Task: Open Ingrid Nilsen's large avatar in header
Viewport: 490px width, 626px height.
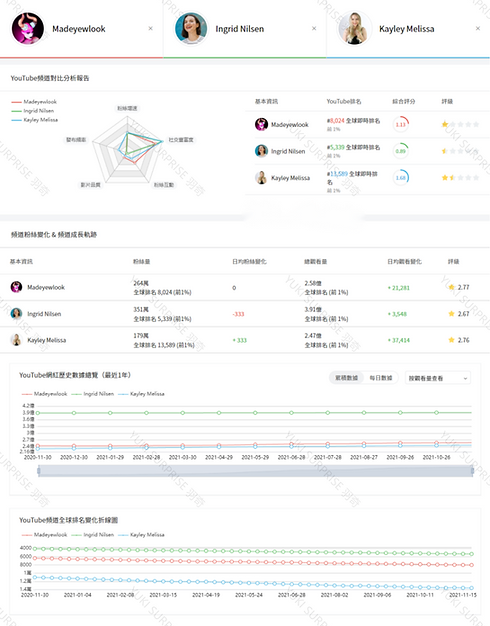Action: (x=191, y=28)
